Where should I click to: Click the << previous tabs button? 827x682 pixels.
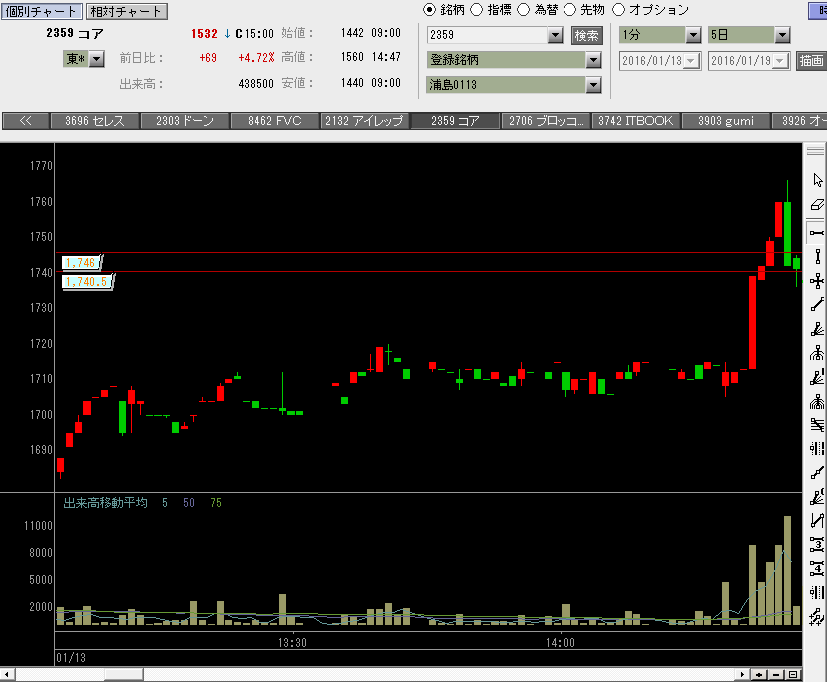tap(25, 121)
